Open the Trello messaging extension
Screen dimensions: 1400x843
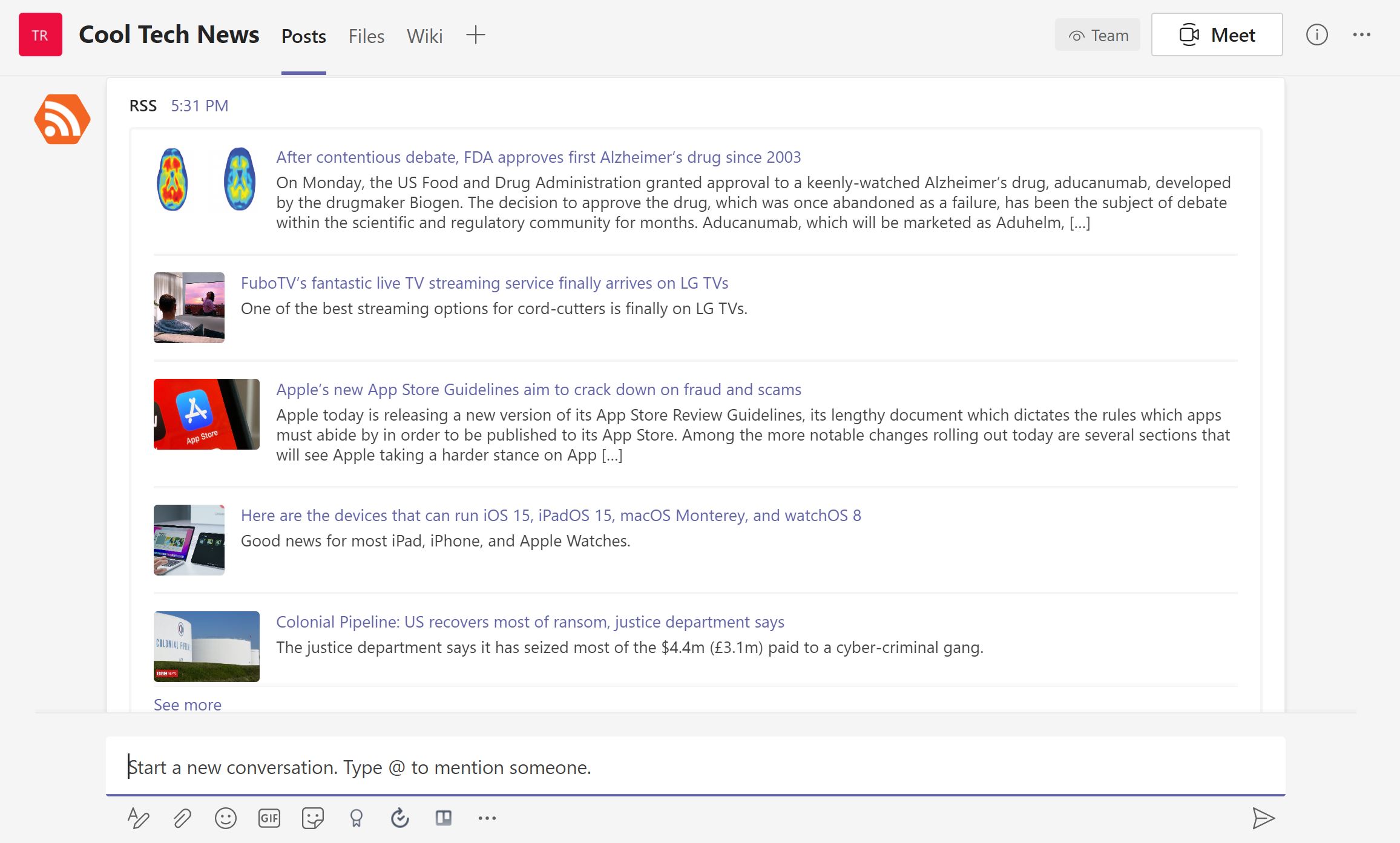coord(444,818)
